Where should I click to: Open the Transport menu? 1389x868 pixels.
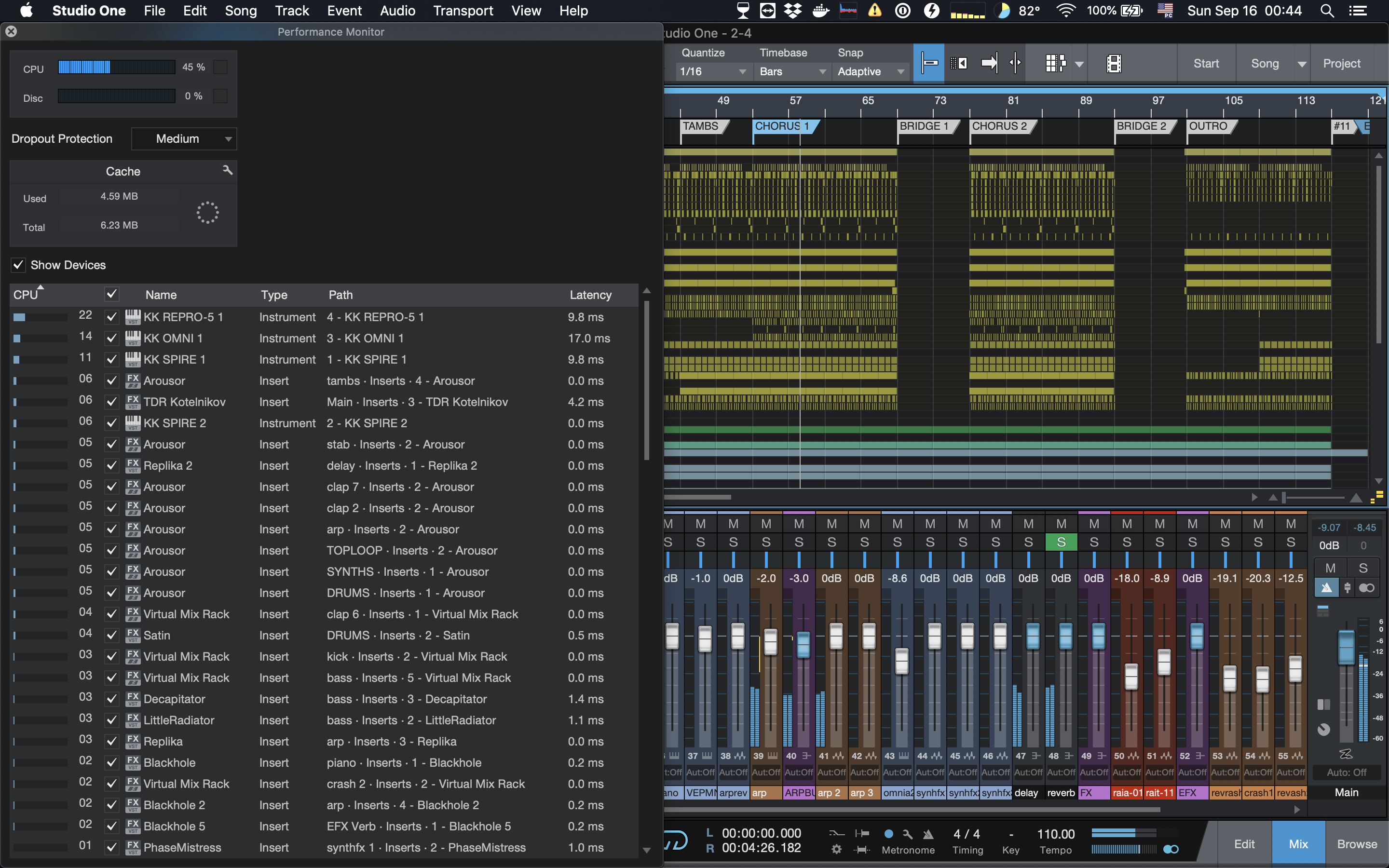[x=463, y=10]
